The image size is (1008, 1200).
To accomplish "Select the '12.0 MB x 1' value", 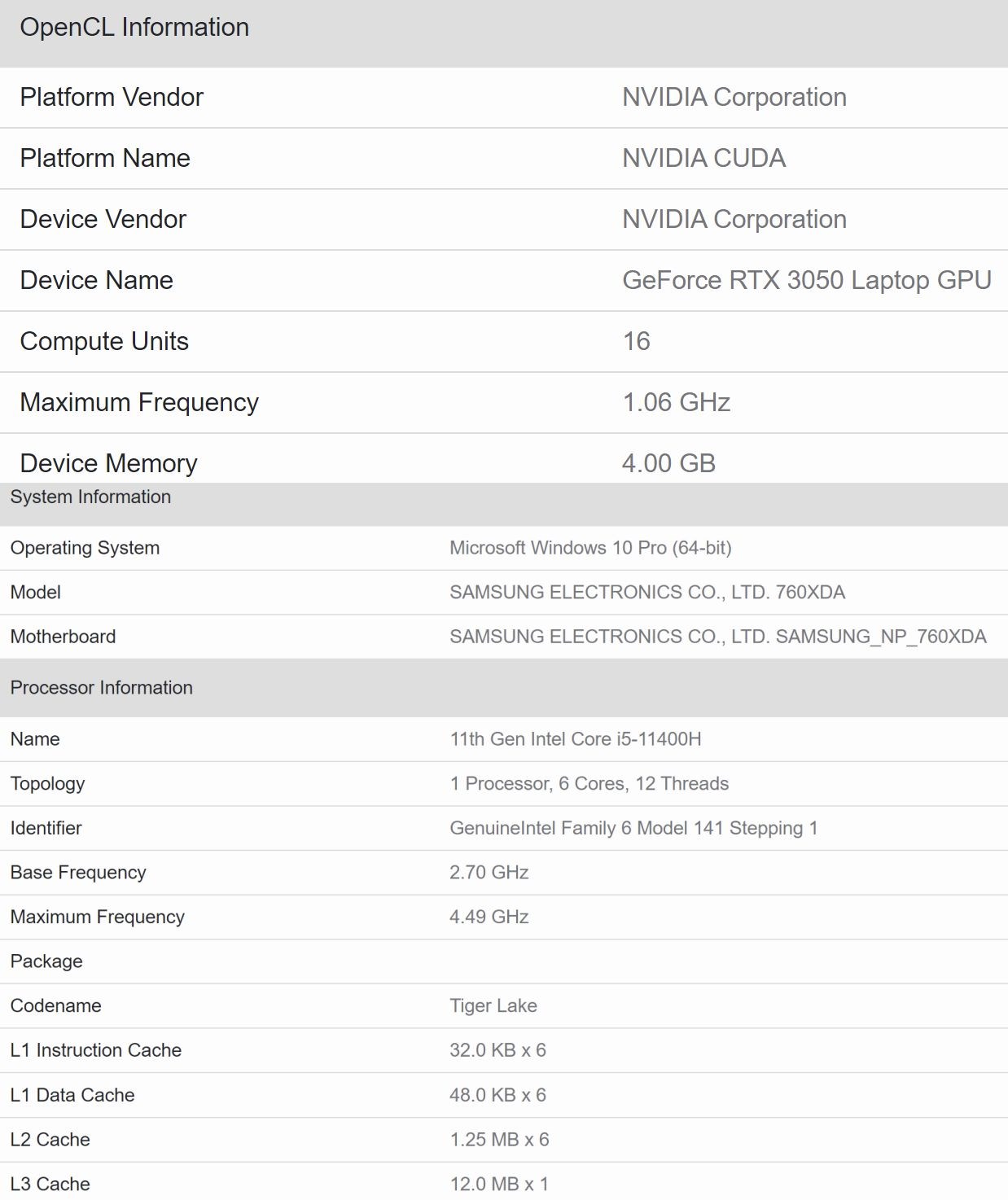I will [x=499, y=1184].
